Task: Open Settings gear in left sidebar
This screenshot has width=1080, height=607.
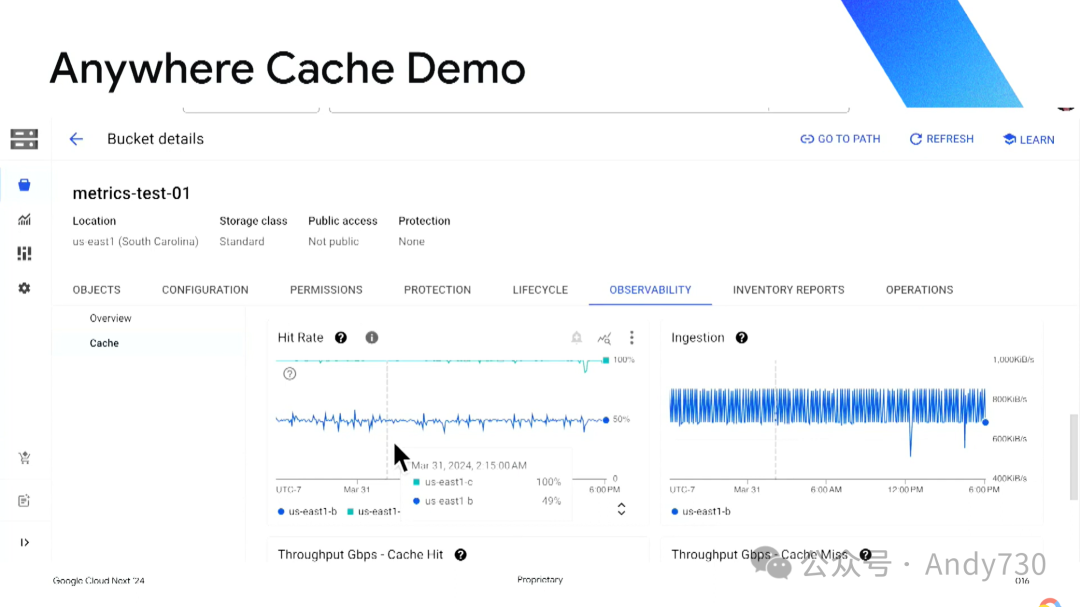Action: (24, 288)
